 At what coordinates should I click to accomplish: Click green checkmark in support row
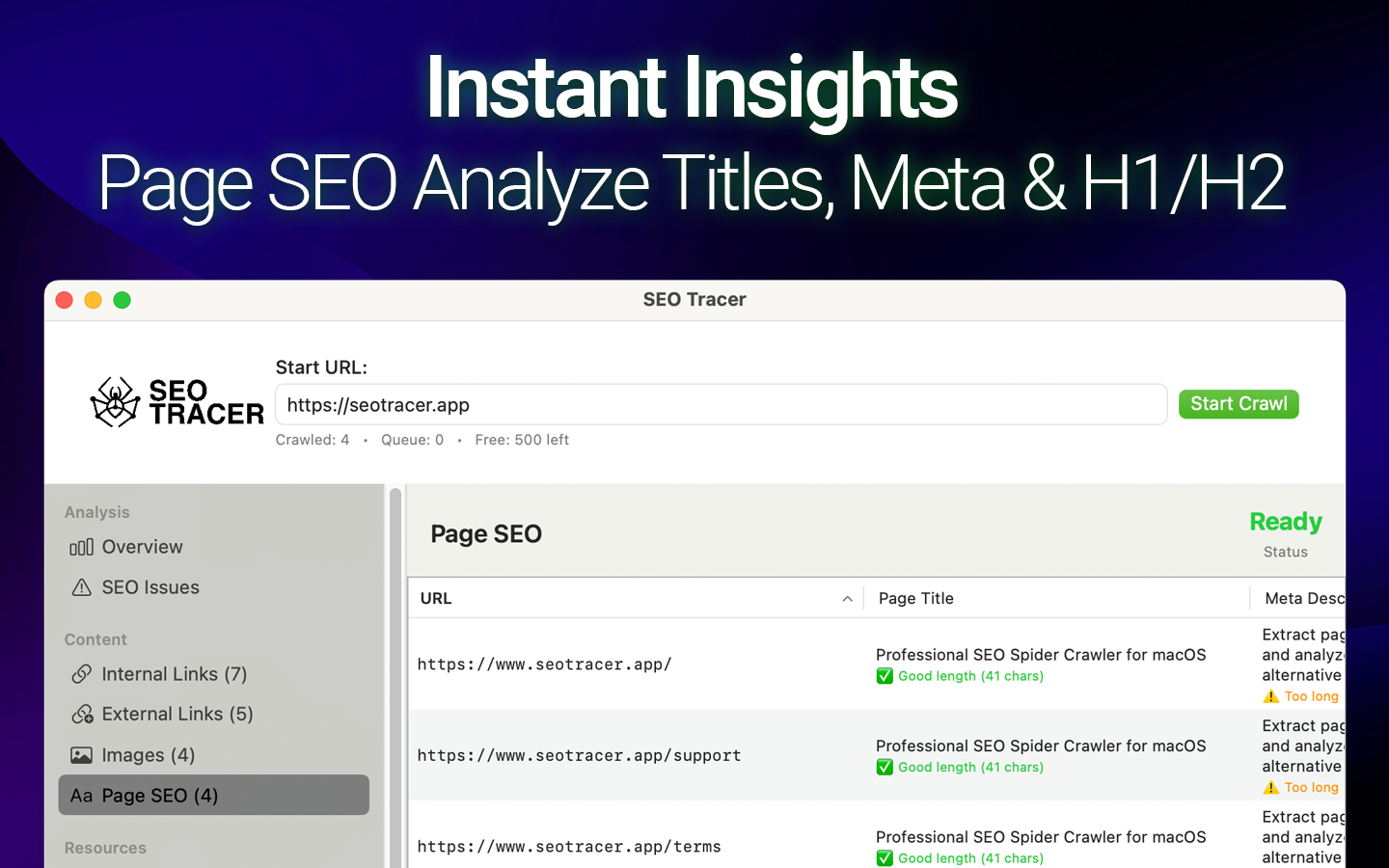[885, 768]
